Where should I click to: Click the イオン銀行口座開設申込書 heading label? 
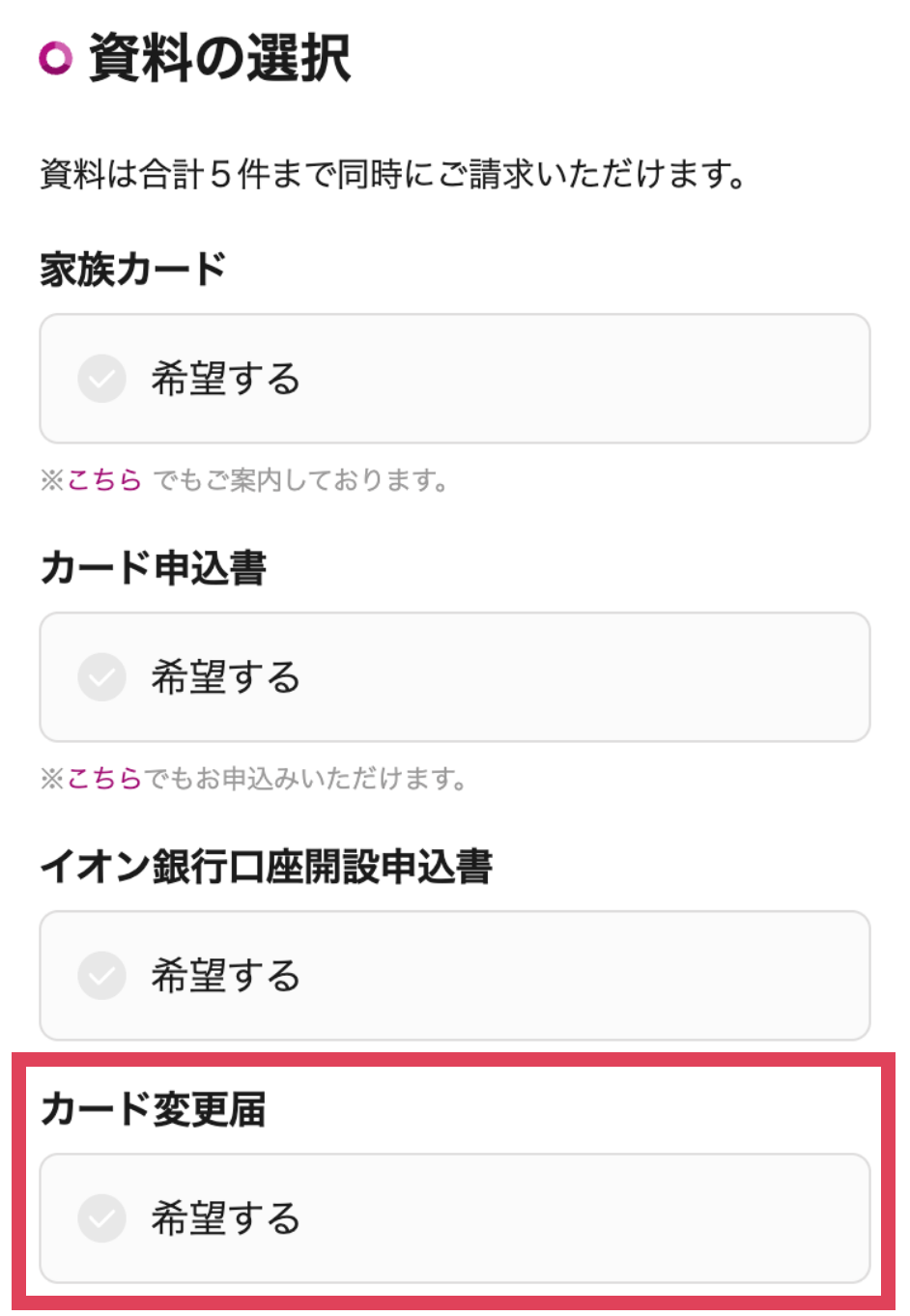click(x=266, y=866)
